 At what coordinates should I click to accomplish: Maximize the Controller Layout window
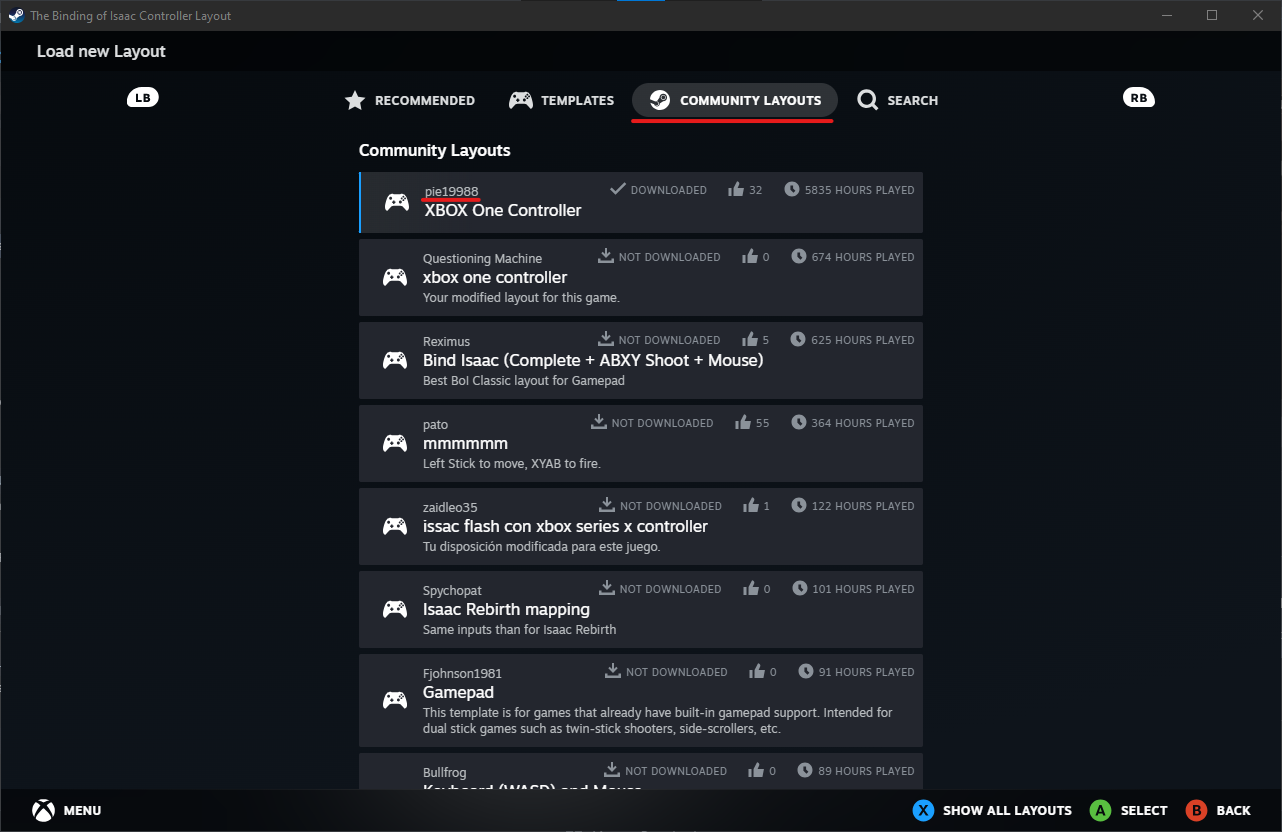coord(1212,15)
